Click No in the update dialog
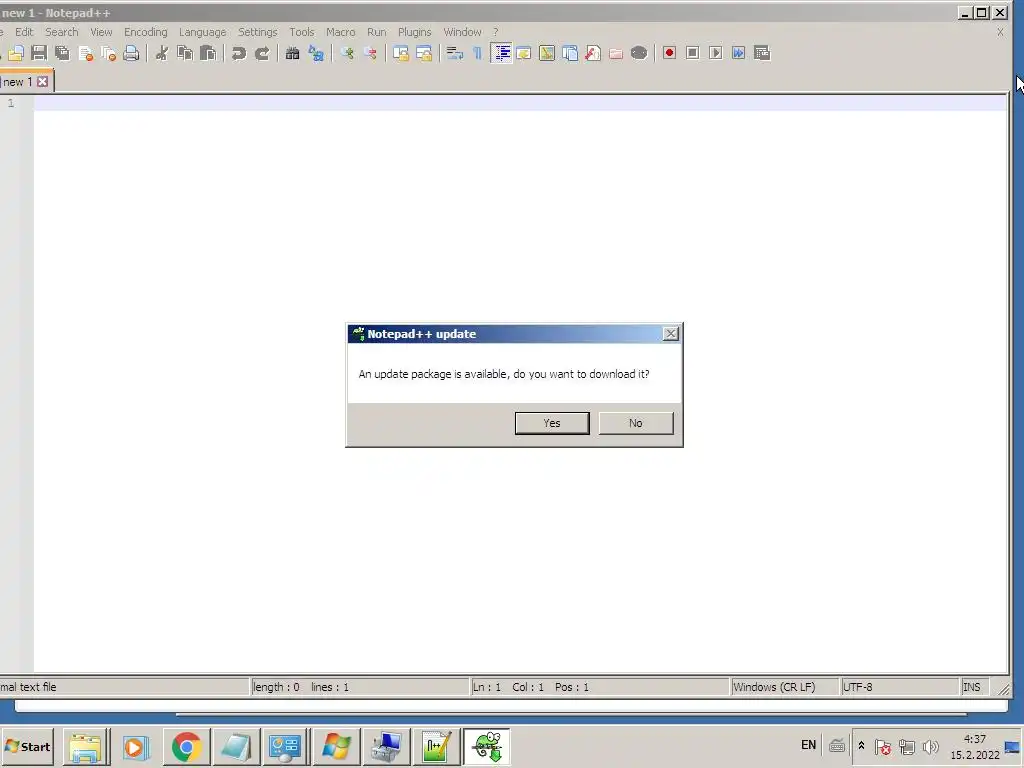This screenshot has width=1024, height=768. tap(635, 423)
